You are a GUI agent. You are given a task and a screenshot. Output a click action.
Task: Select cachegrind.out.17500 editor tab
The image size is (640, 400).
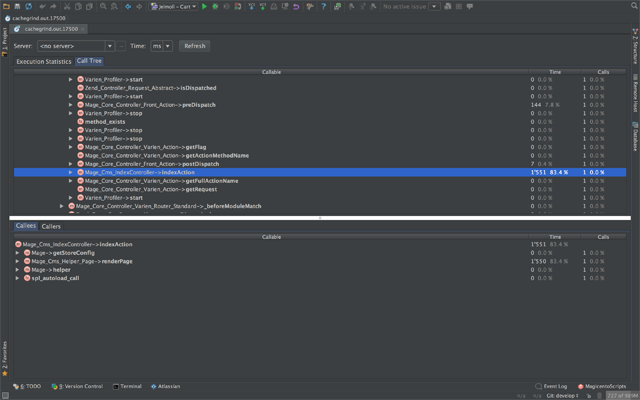[x=47, y=29]
